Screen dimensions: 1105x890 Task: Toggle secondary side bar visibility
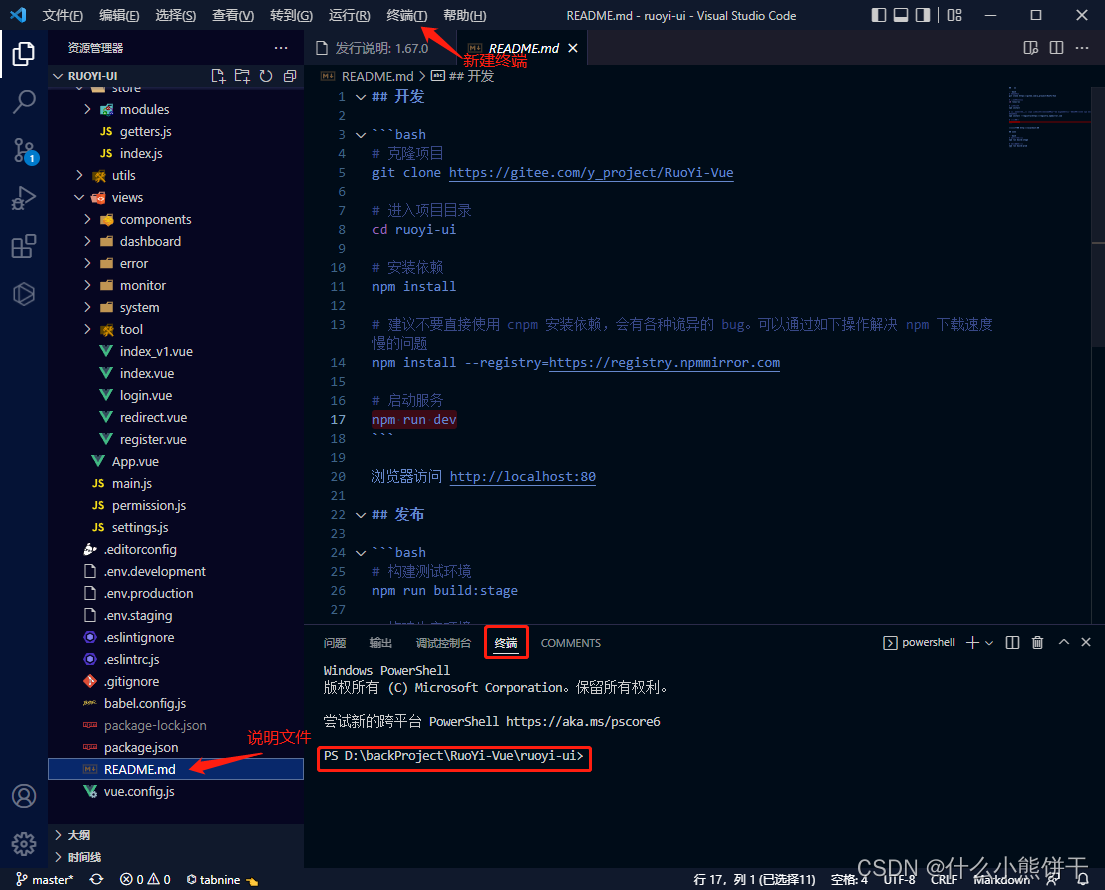(922, 15)
